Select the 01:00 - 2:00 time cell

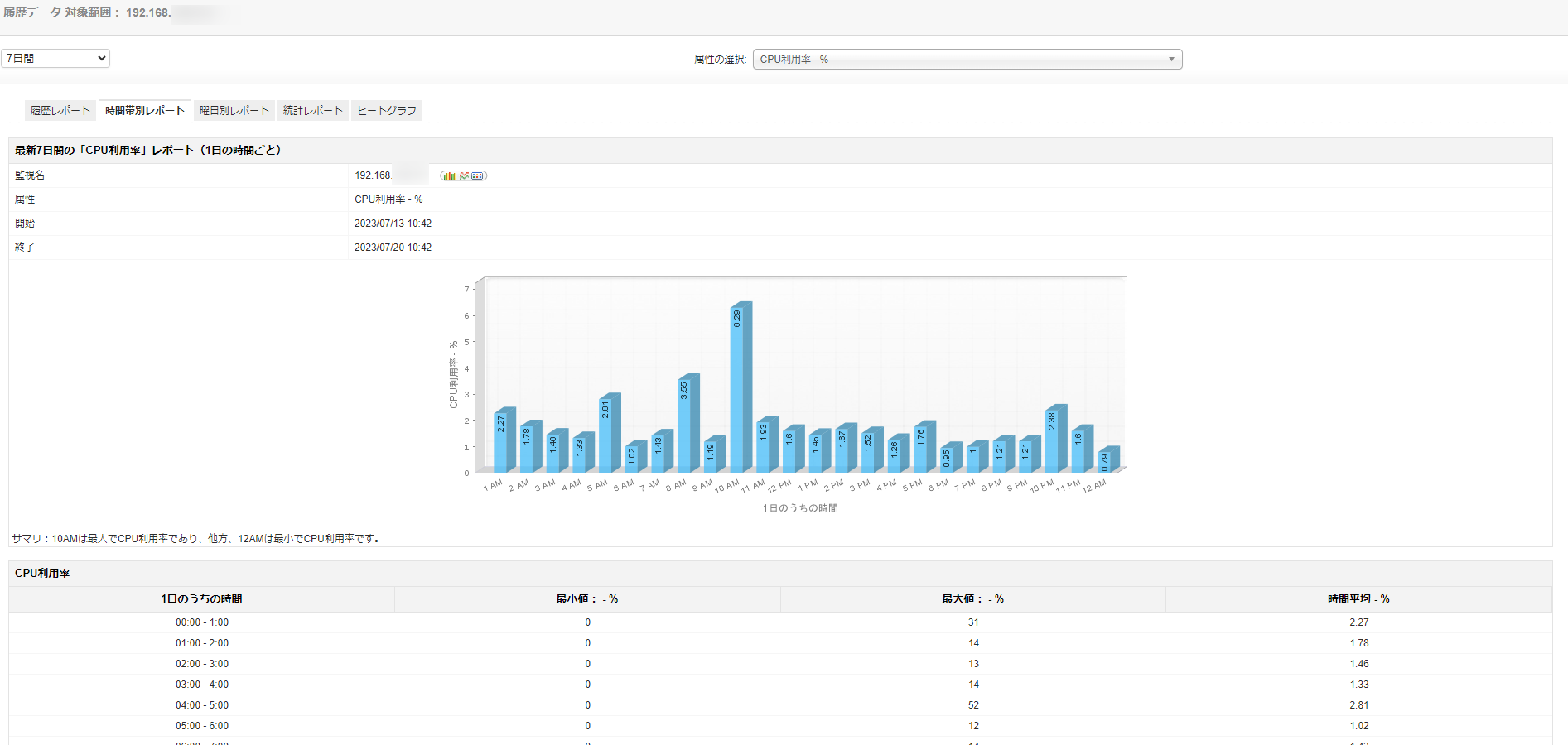[202, 643]
